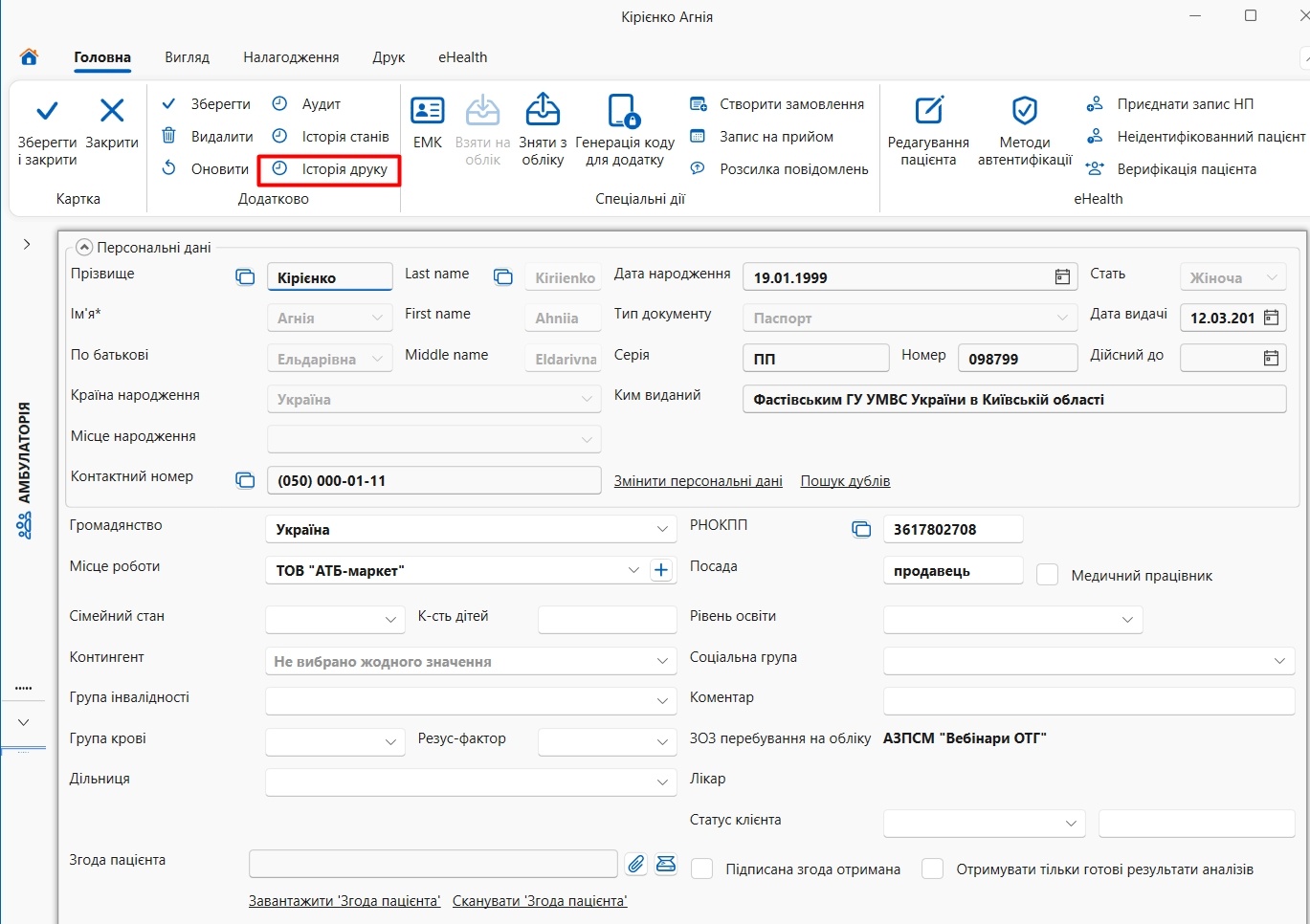Open the ЕМК card icon
The height and width of the screenshot is (924, 1310).
(427, 111)
